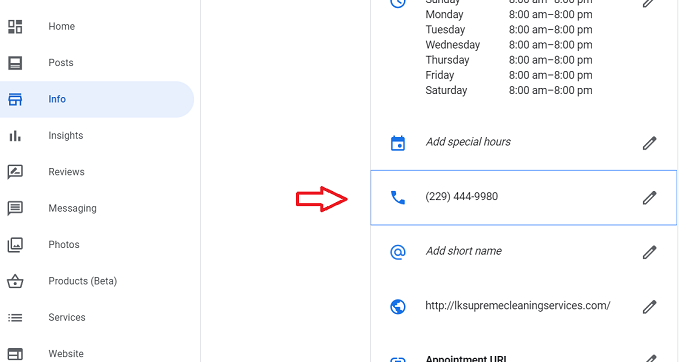Screen dimensions: 680x362
Task: Click the Reviews icon
Action: [x=15, y=172]
